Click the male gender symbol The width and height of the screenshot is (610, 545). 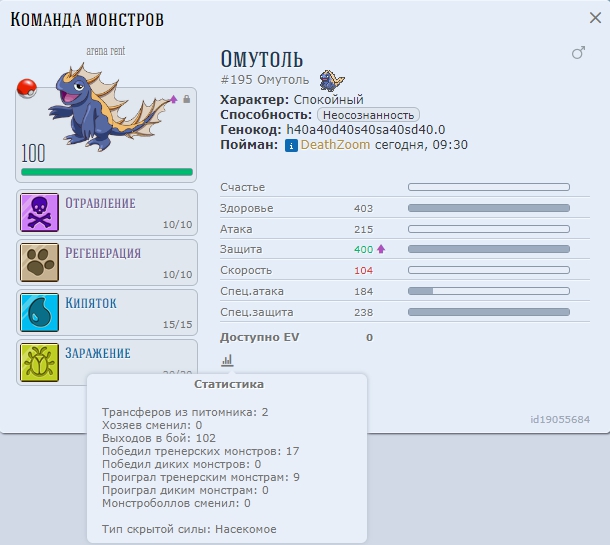pos(578,53)
